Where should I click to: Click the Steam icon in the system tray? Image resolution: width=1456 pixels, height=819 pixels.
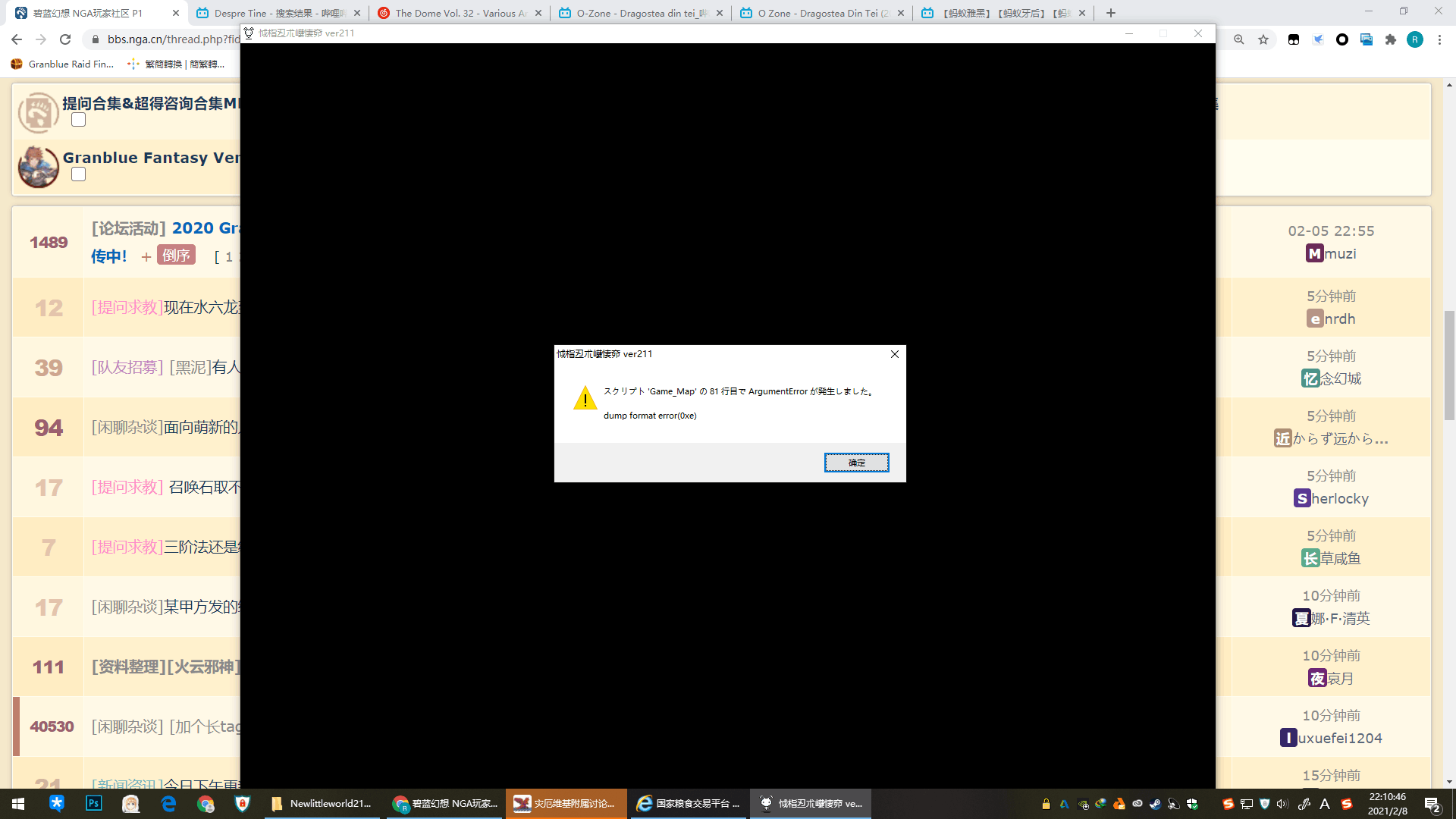click(x=1155, y=804)
